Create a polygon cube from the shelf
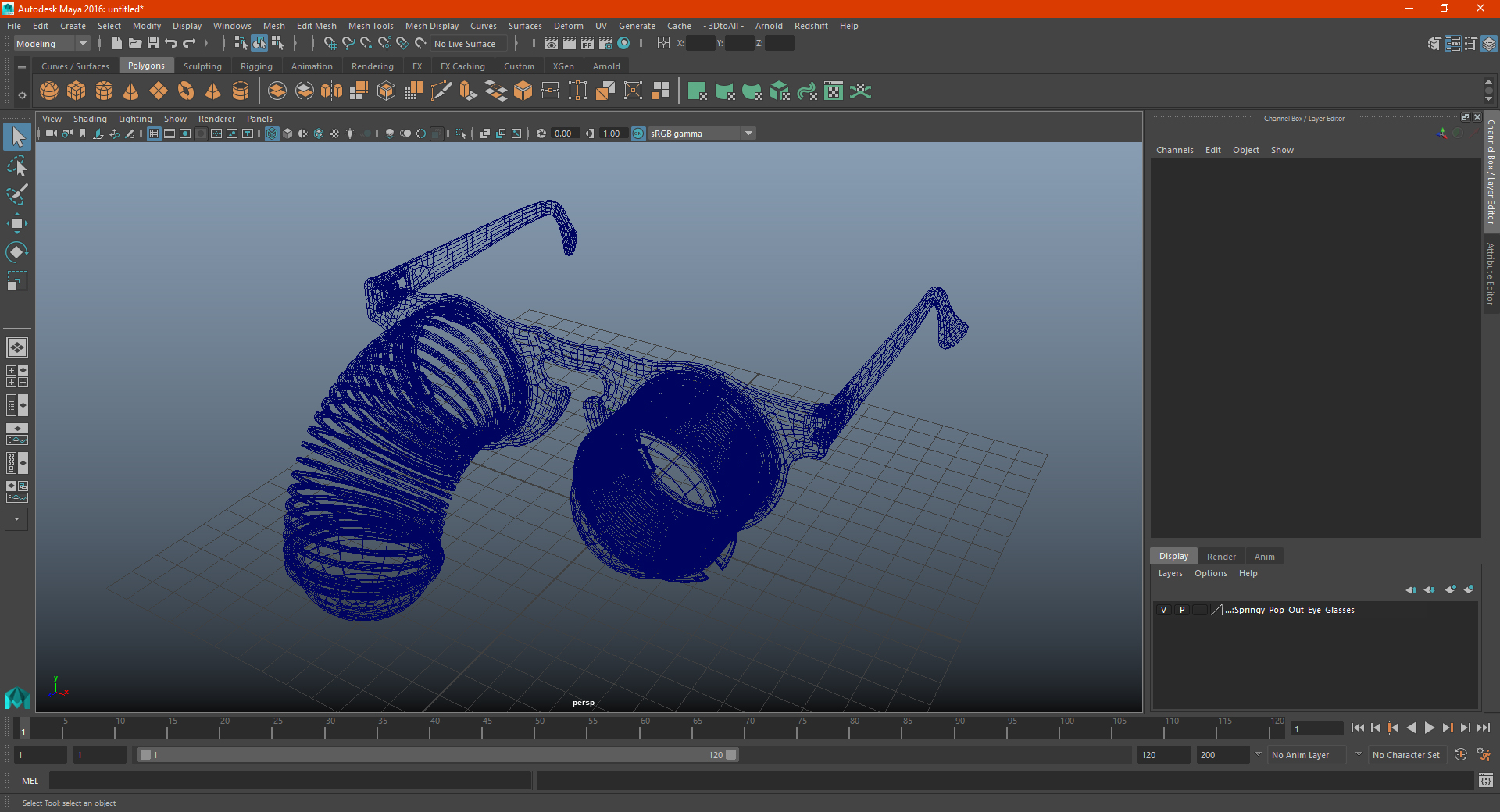The width and height of the screenshot is (1500, 812). coord(77,91)
